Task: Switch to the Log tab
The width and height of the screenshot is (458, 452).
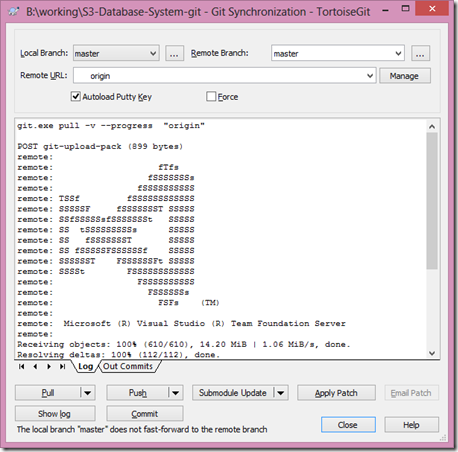Action: 85,367
